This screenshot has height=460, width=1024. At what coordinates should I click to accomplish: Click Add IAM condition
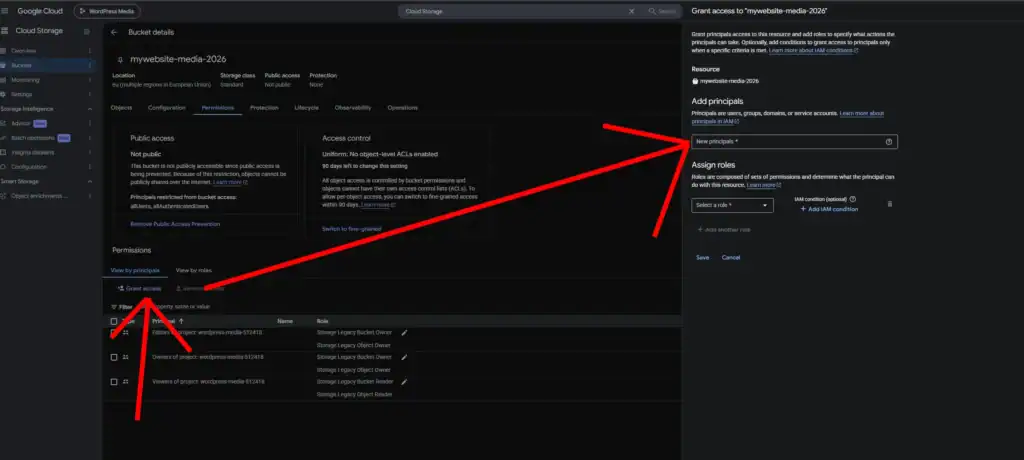tap(829, 209)
